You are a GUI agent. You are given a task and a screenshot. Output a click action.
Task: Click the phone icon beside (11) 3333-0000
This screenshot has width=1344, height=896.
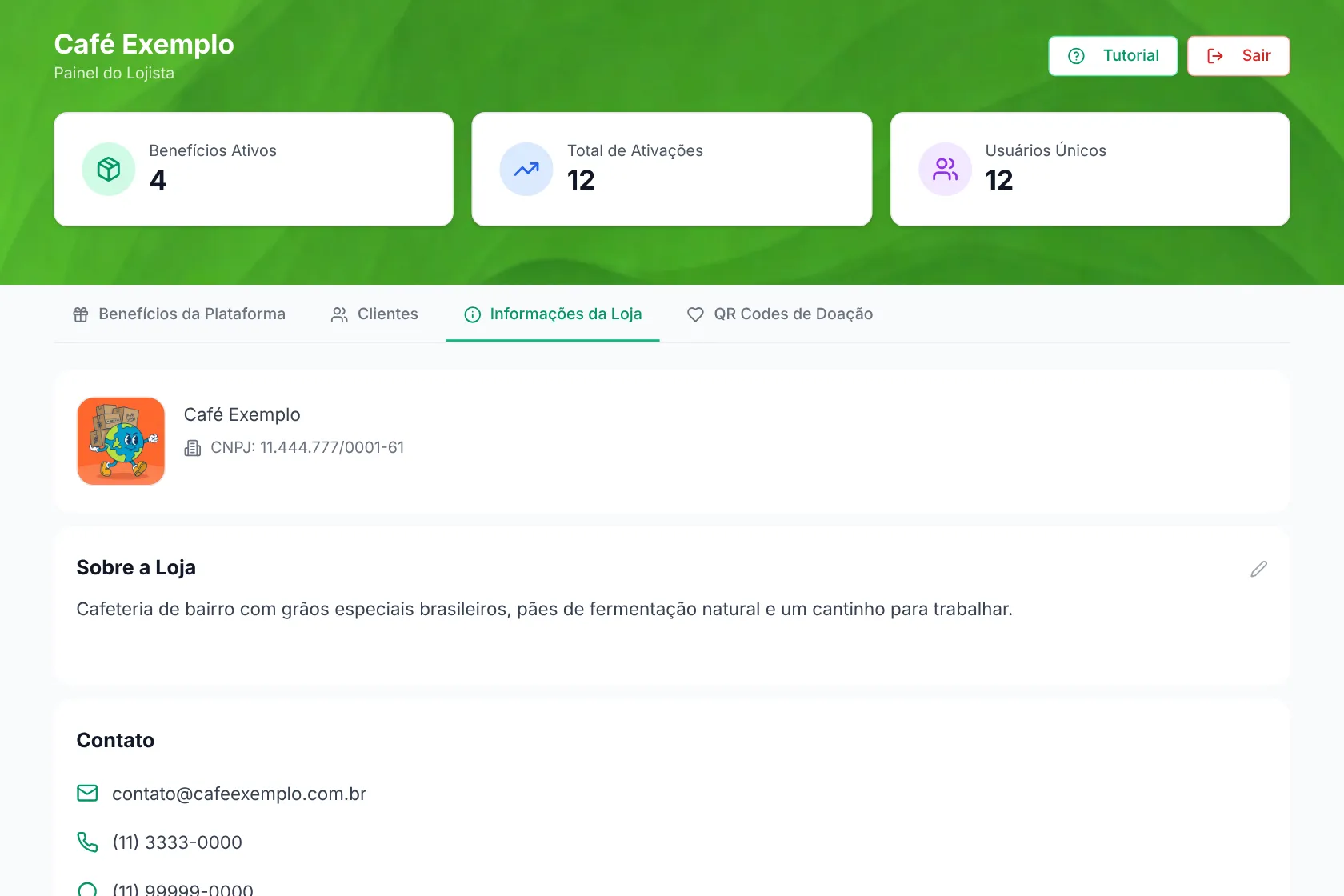tap(87, 842)
